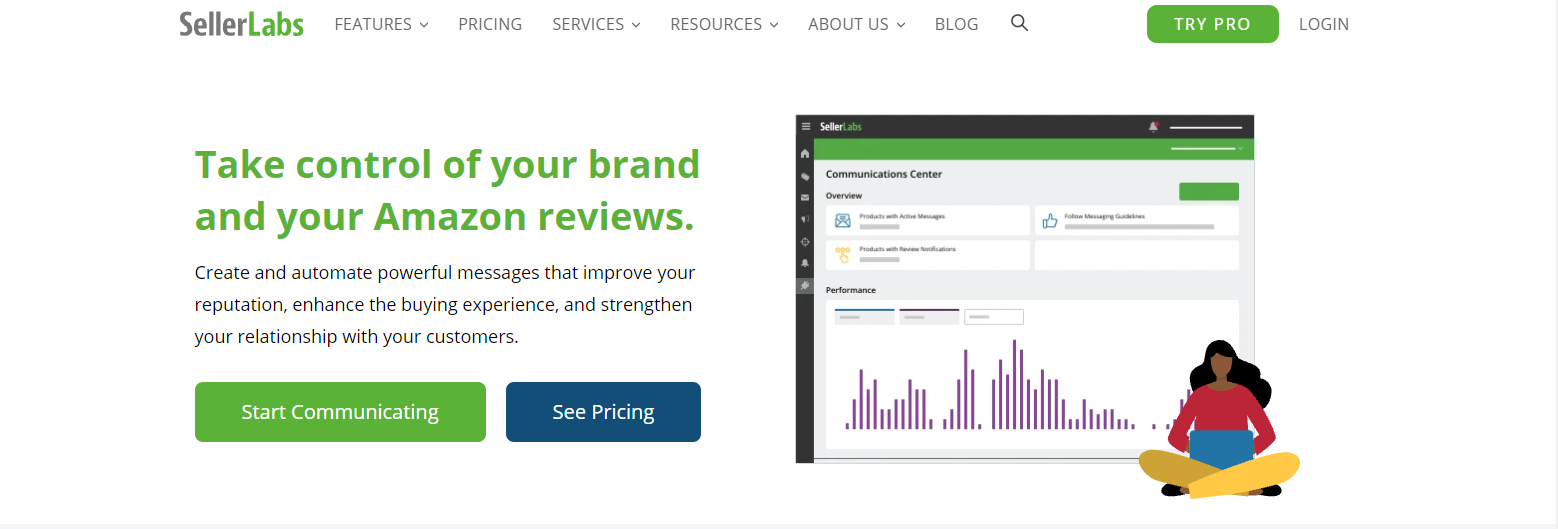
Task: Select the plug icon in preview sidebar
Action: point(805,285)
